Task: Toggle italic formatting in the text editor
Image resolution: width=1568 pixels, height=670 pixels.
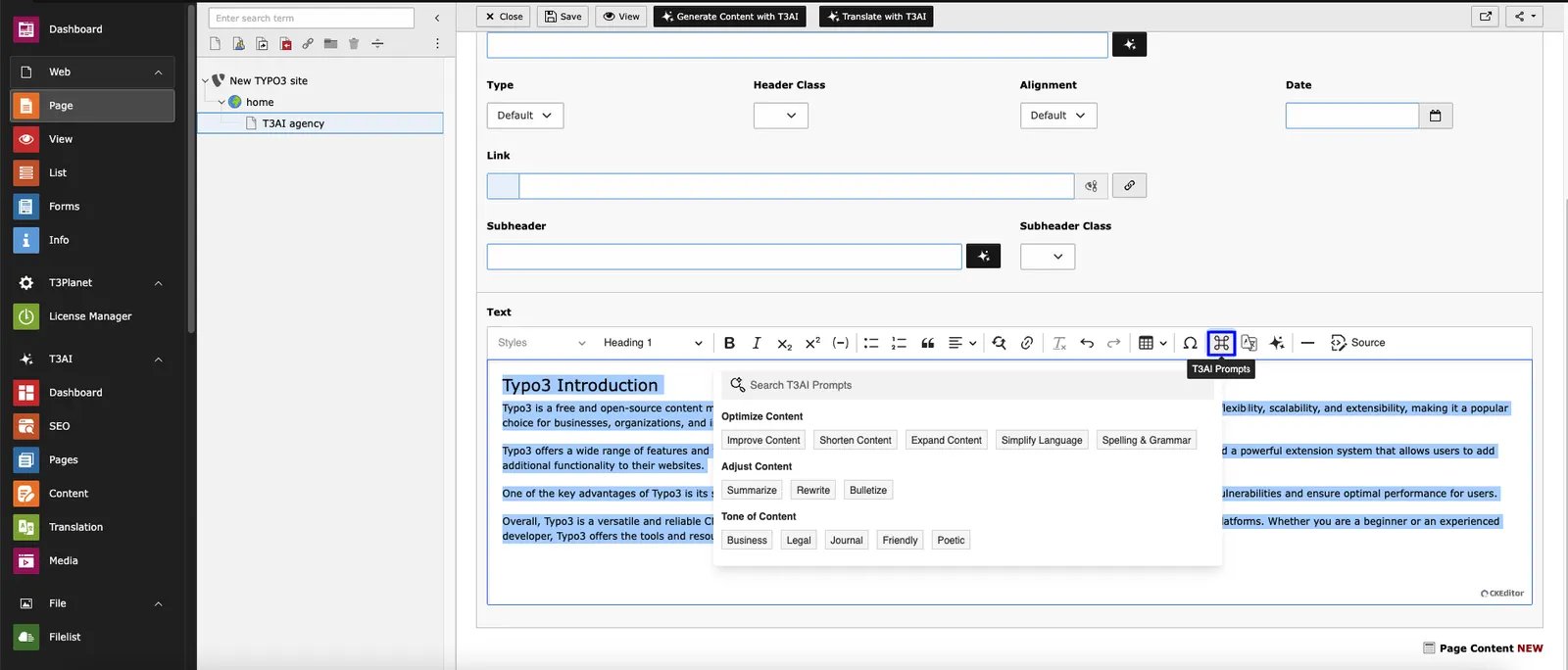Action: [x=757, y=343]
